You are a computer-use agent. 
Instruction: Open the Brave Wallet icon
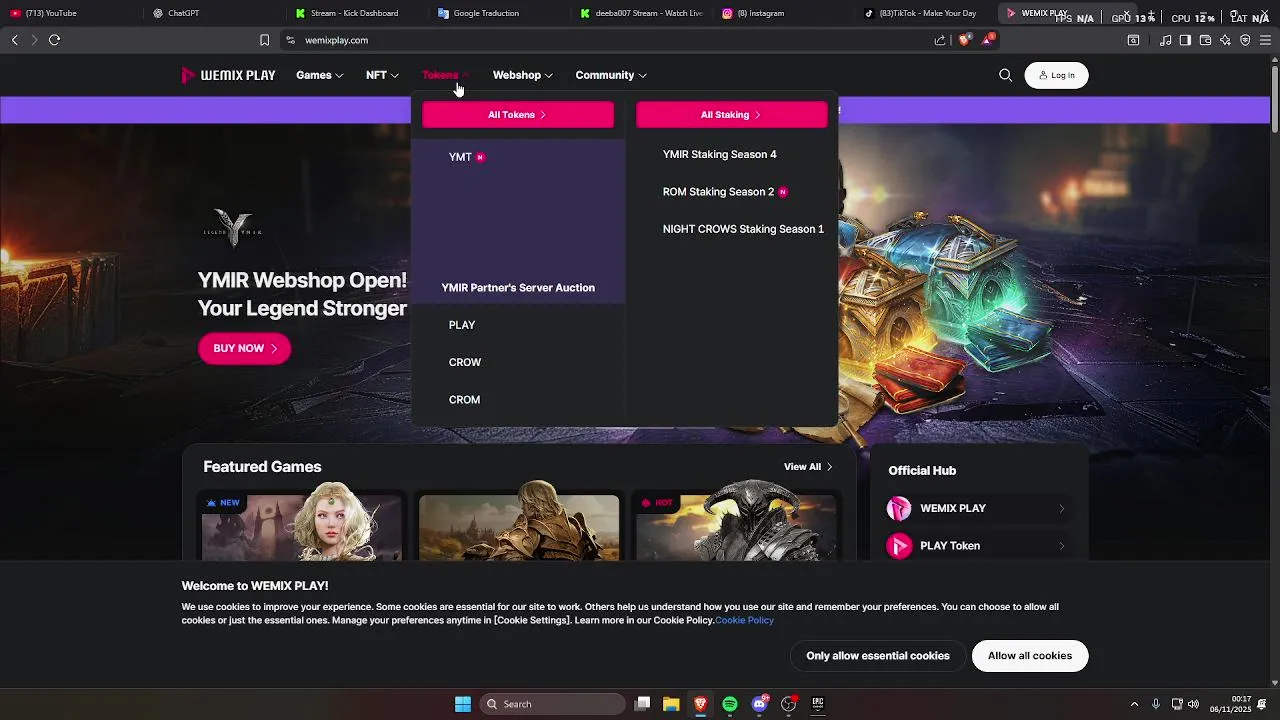[1205, 40]
